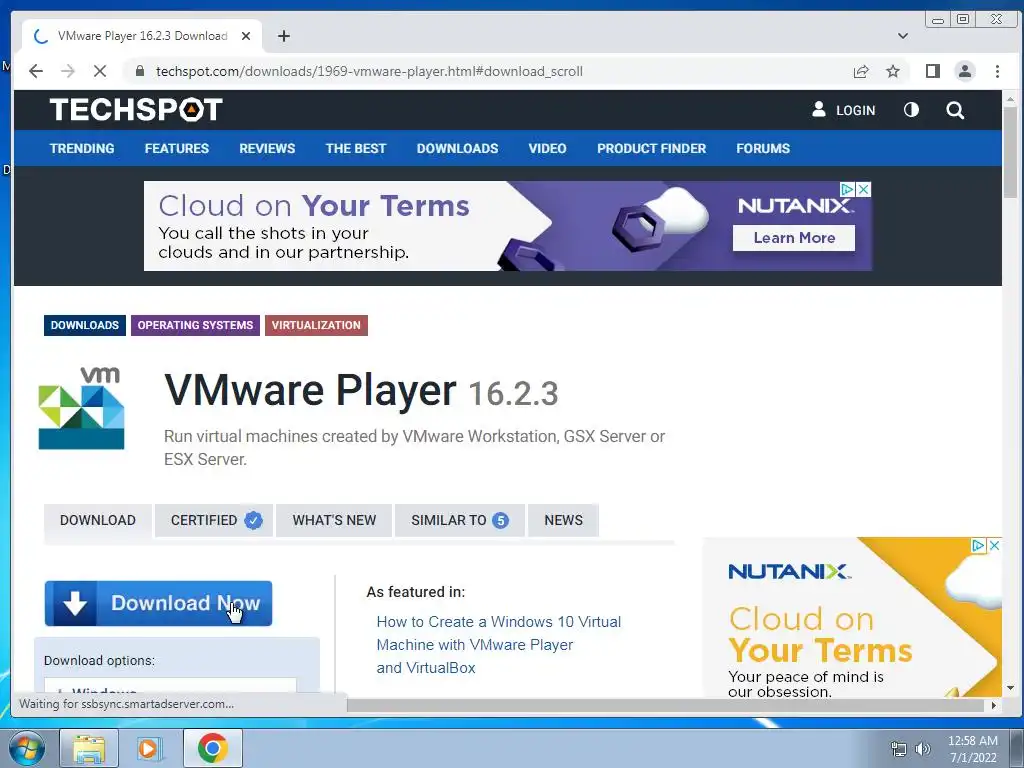This screenshot has width=1024, height=768.
Task: Click the LOGIN user link
Action: pos(843,110)
